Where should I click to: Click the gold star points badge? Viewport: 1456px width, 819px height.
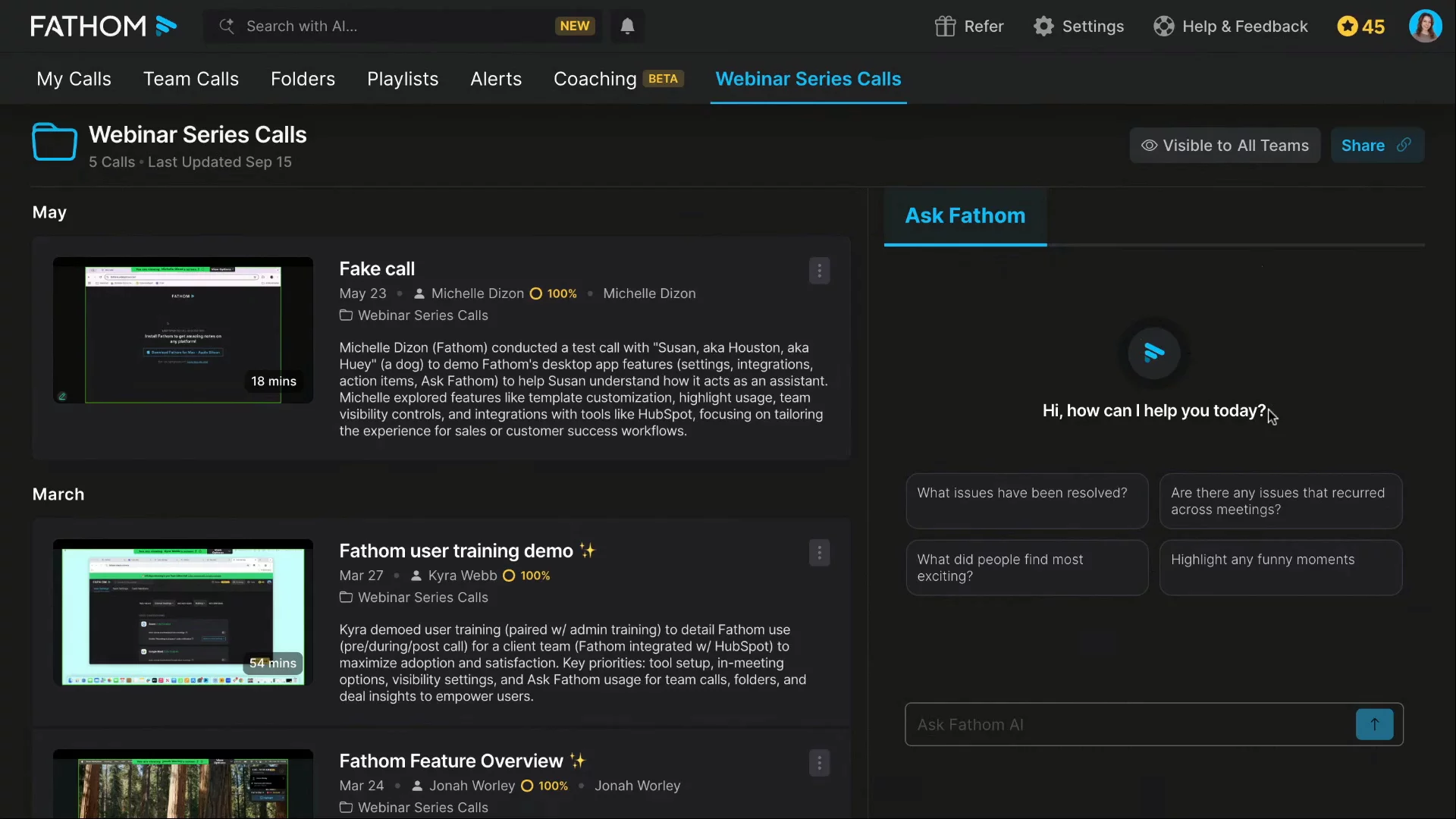1360,27
